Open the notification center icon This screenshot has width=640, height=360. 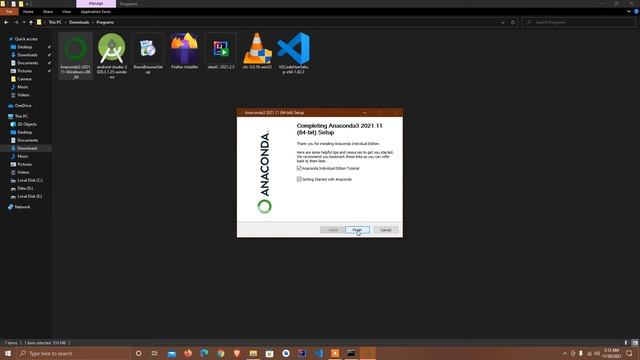[x=629, y=353]
